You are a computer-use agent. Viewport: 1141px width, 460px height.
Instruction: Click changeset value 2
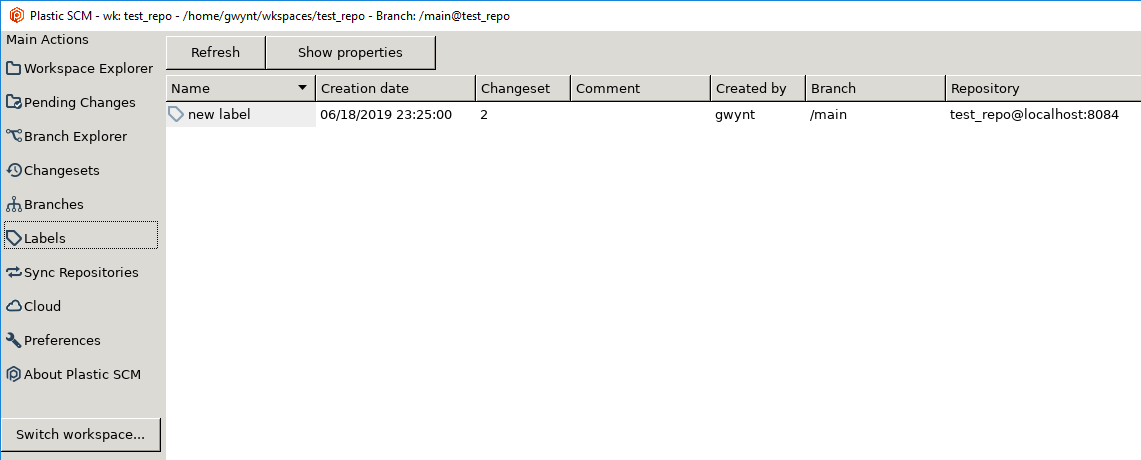[484, 114]
